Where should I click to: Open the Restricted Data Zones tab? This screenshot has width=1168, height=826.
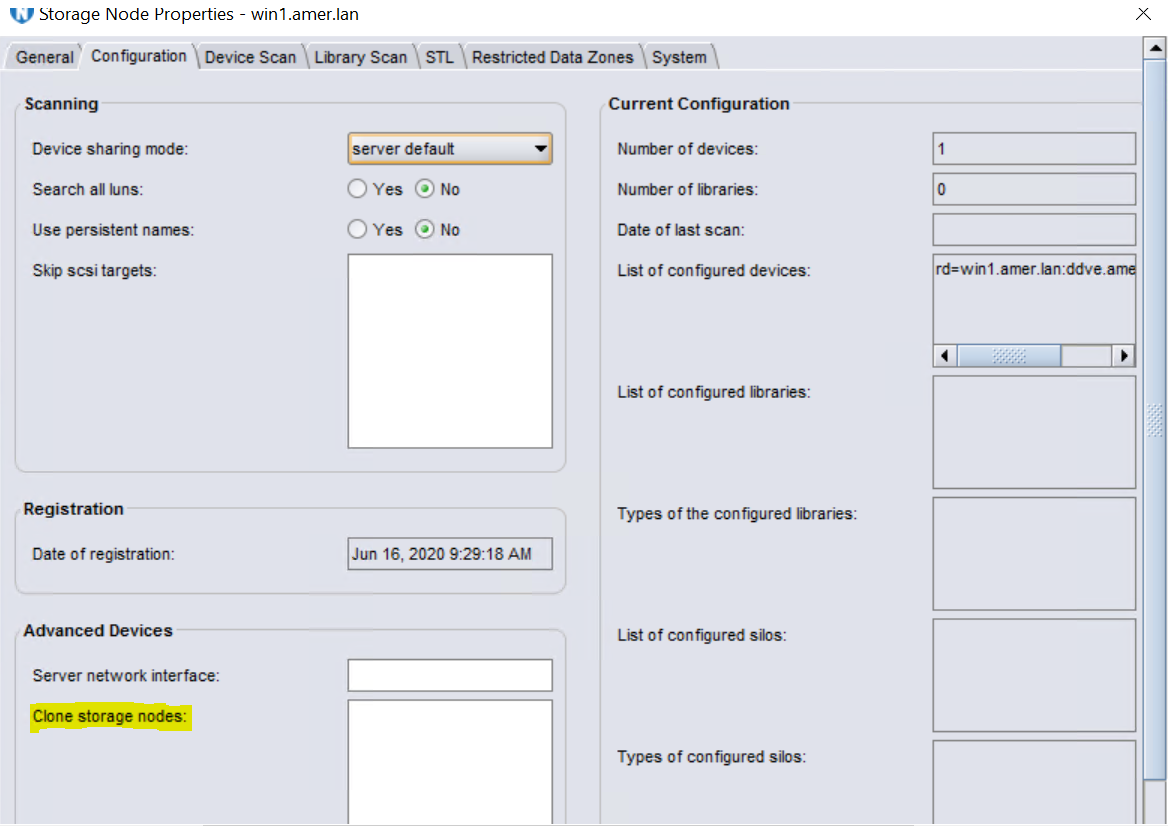point(552,57)
